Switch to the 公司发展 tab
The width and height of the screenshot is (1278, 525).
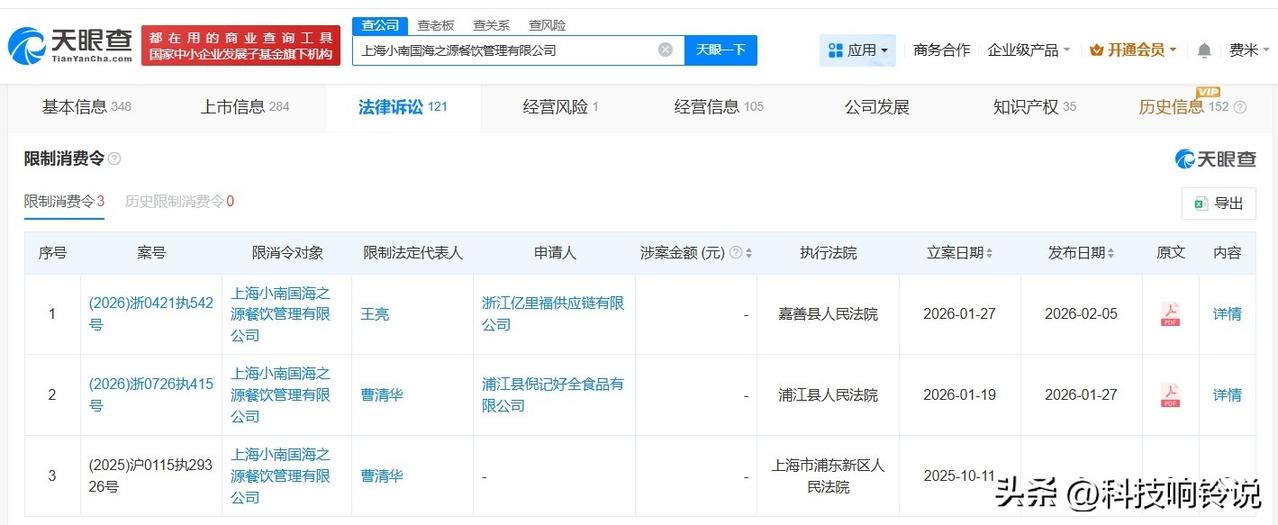tap(877, 107)
